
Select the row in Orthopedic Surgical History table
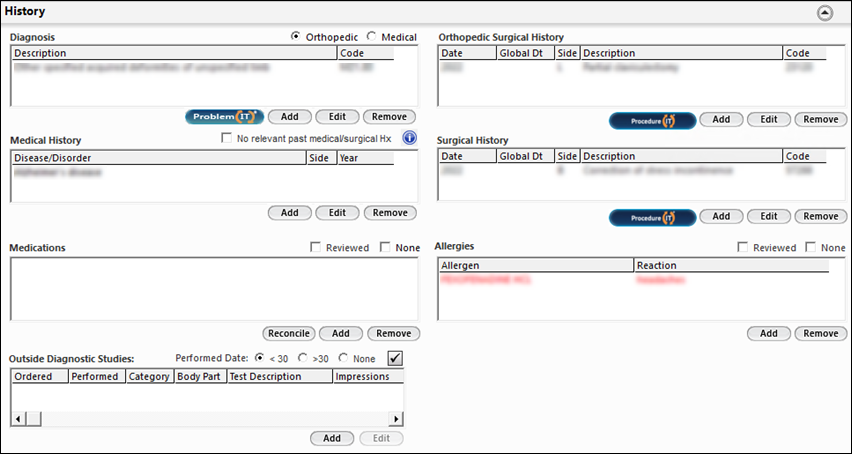coord(632,68)
